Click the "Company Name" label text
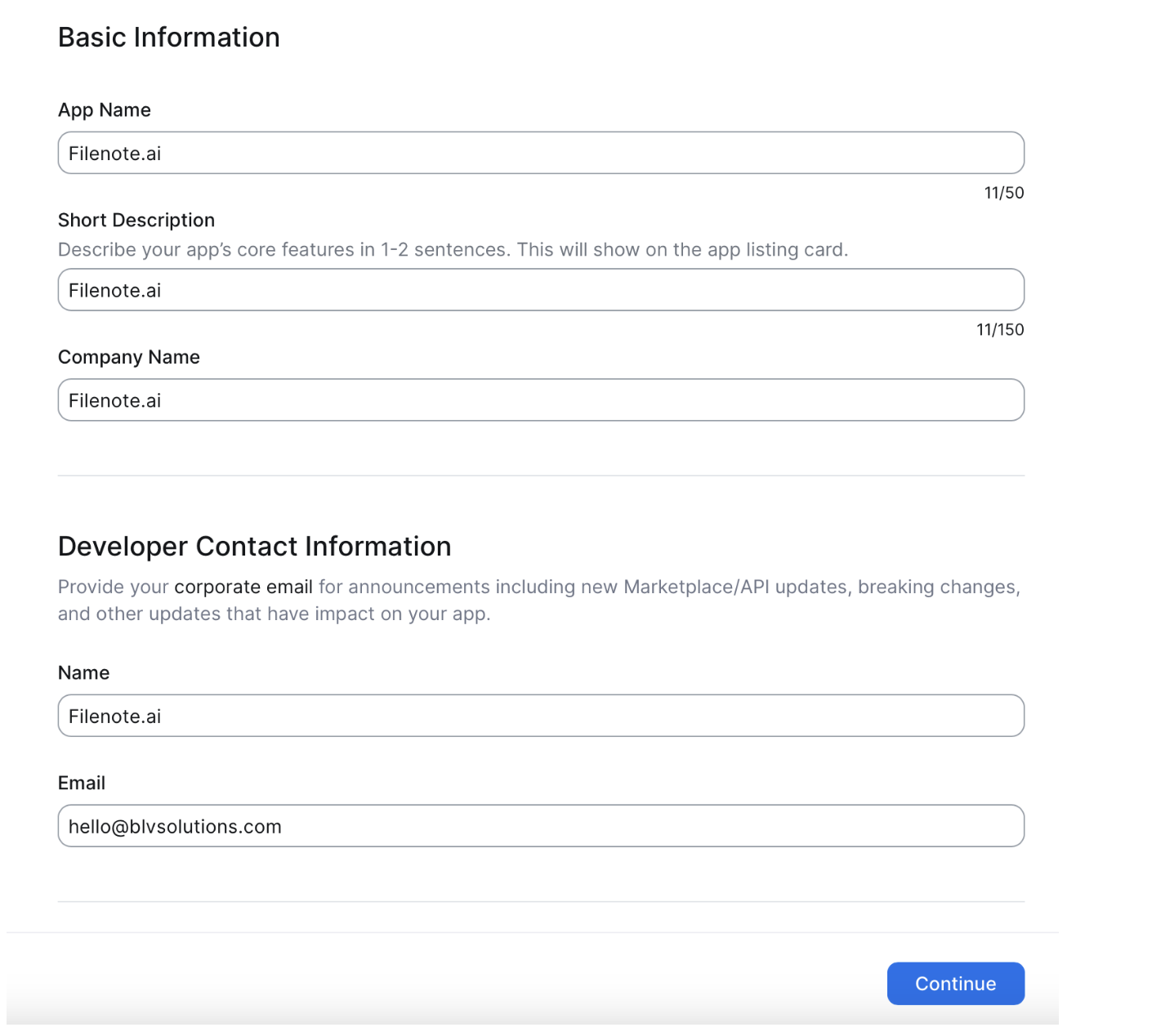This screenshot has height=1036, width=1152. click(129, 357)
